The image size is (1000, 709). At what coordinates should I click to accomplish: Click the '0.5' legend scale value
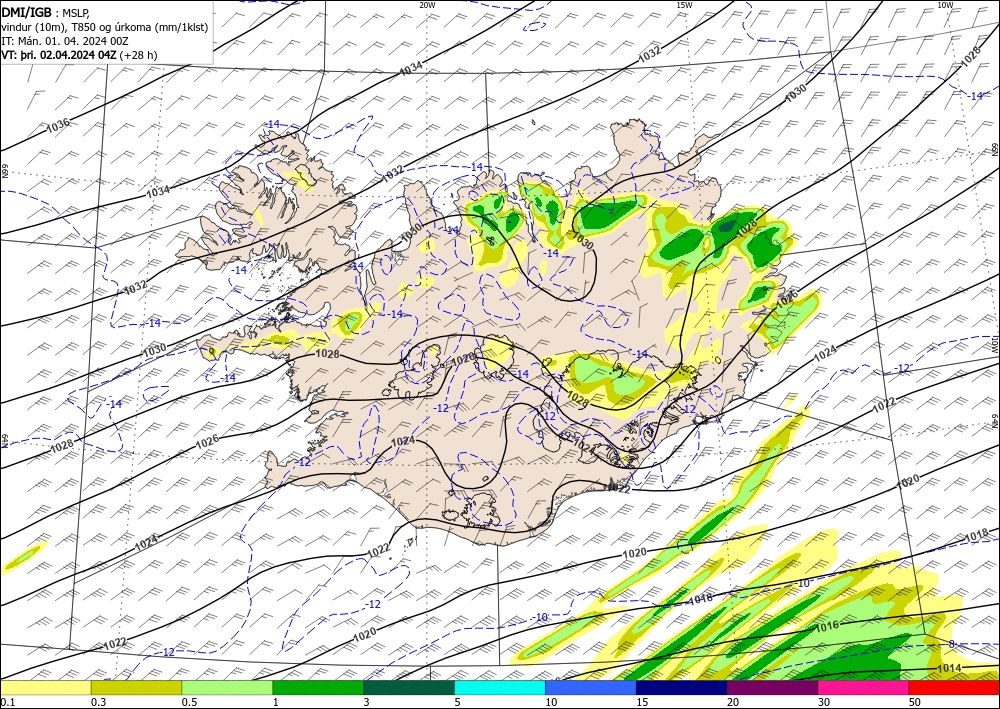(189, 702)
